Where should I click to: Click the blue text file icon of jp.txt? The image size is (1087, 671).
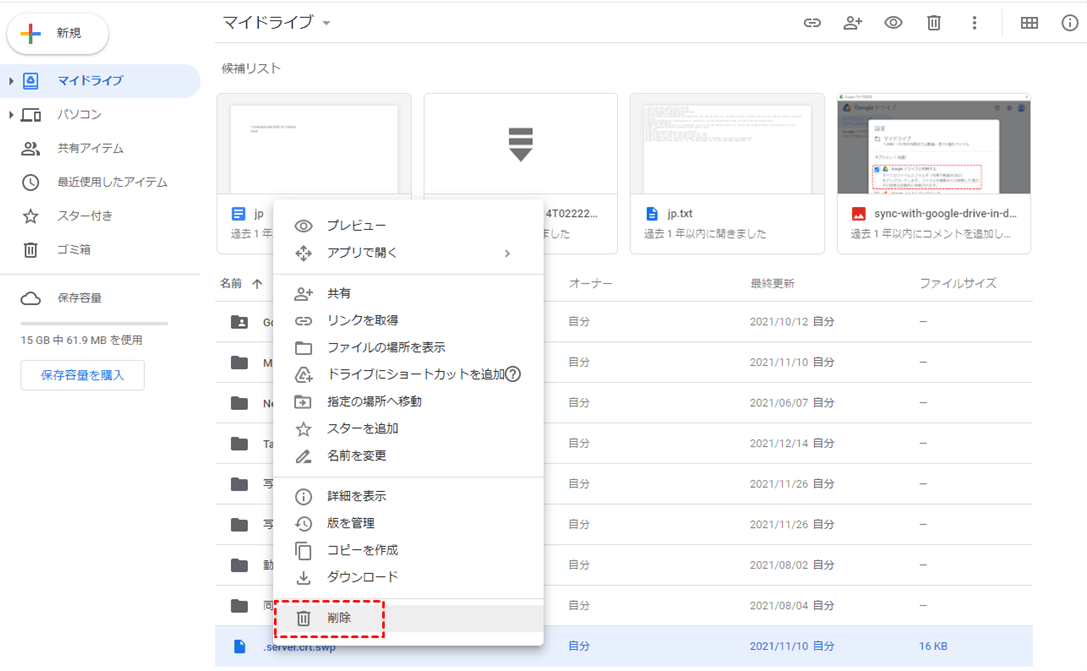click(x=652, y=214)
